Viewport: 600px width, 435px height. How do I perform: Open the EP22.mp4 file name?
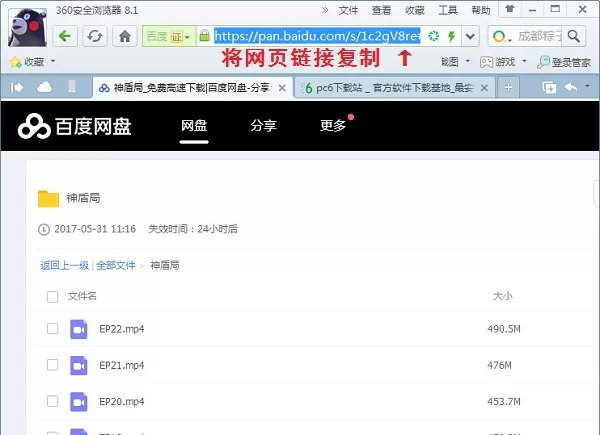click(x=122, y=329)
